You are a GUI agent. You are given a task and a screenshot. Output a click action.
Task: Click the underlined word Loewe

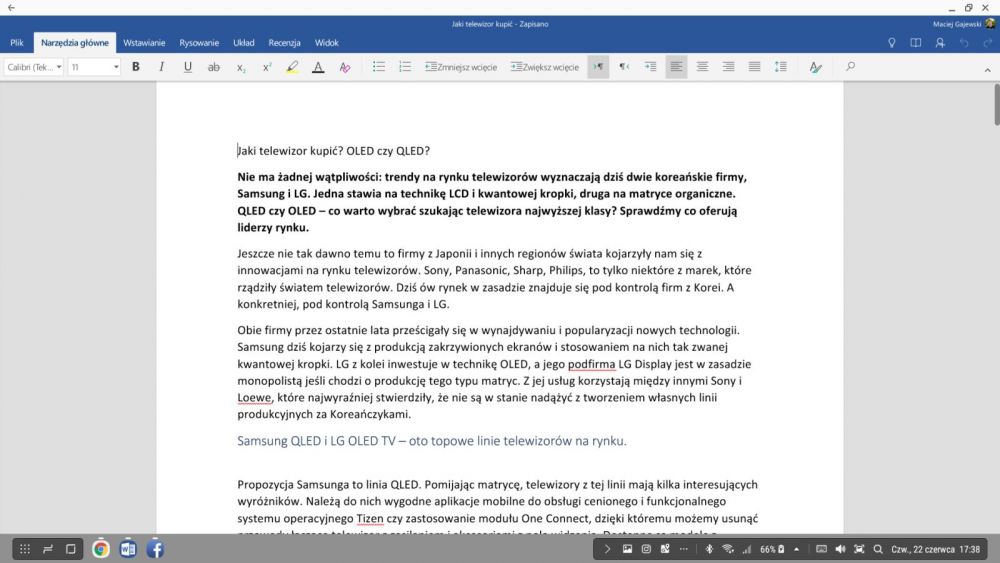coord(254,398)
